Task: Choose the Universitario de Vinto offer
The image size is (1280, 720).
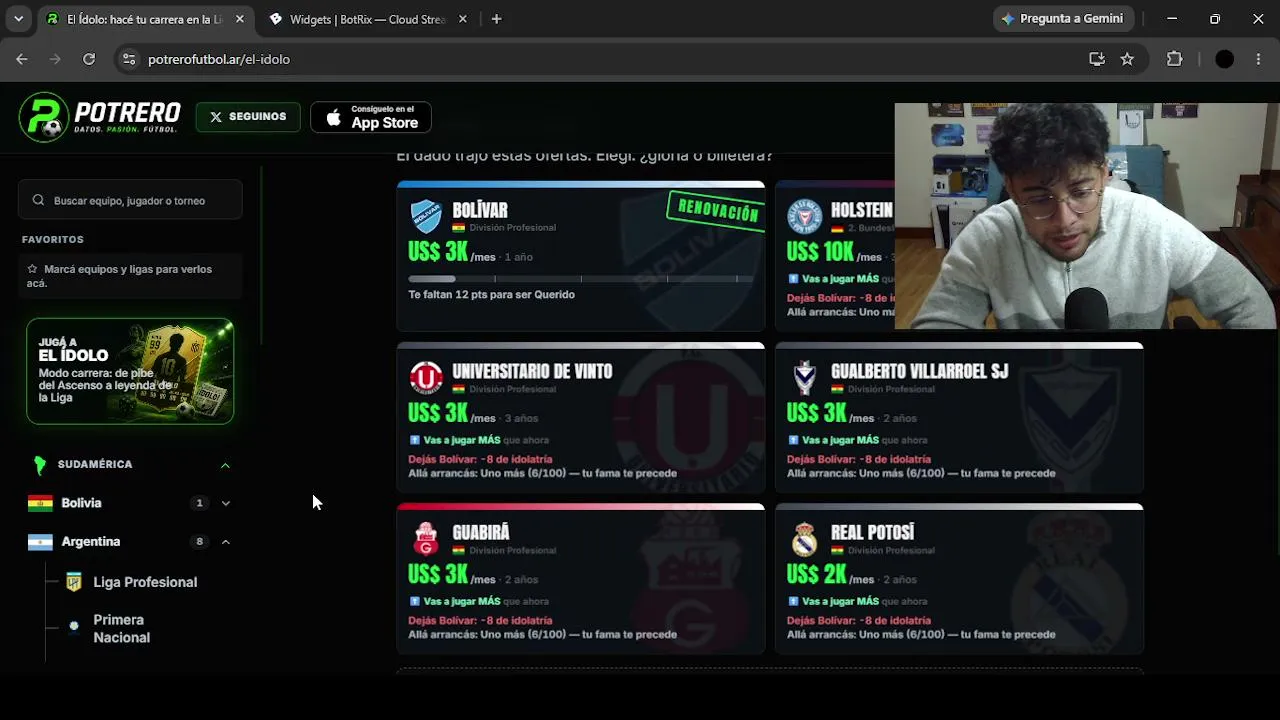Action: [x=580, y=417]
